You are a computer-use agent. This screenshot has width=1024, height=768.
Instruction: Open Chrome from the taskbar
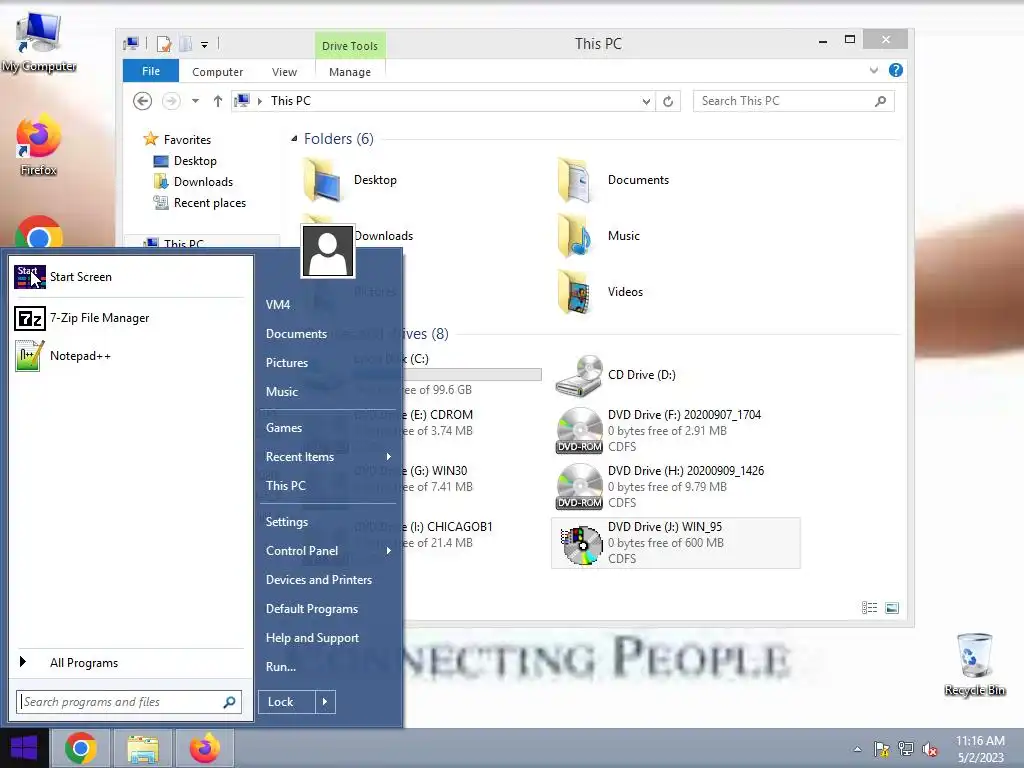(81, 748)
